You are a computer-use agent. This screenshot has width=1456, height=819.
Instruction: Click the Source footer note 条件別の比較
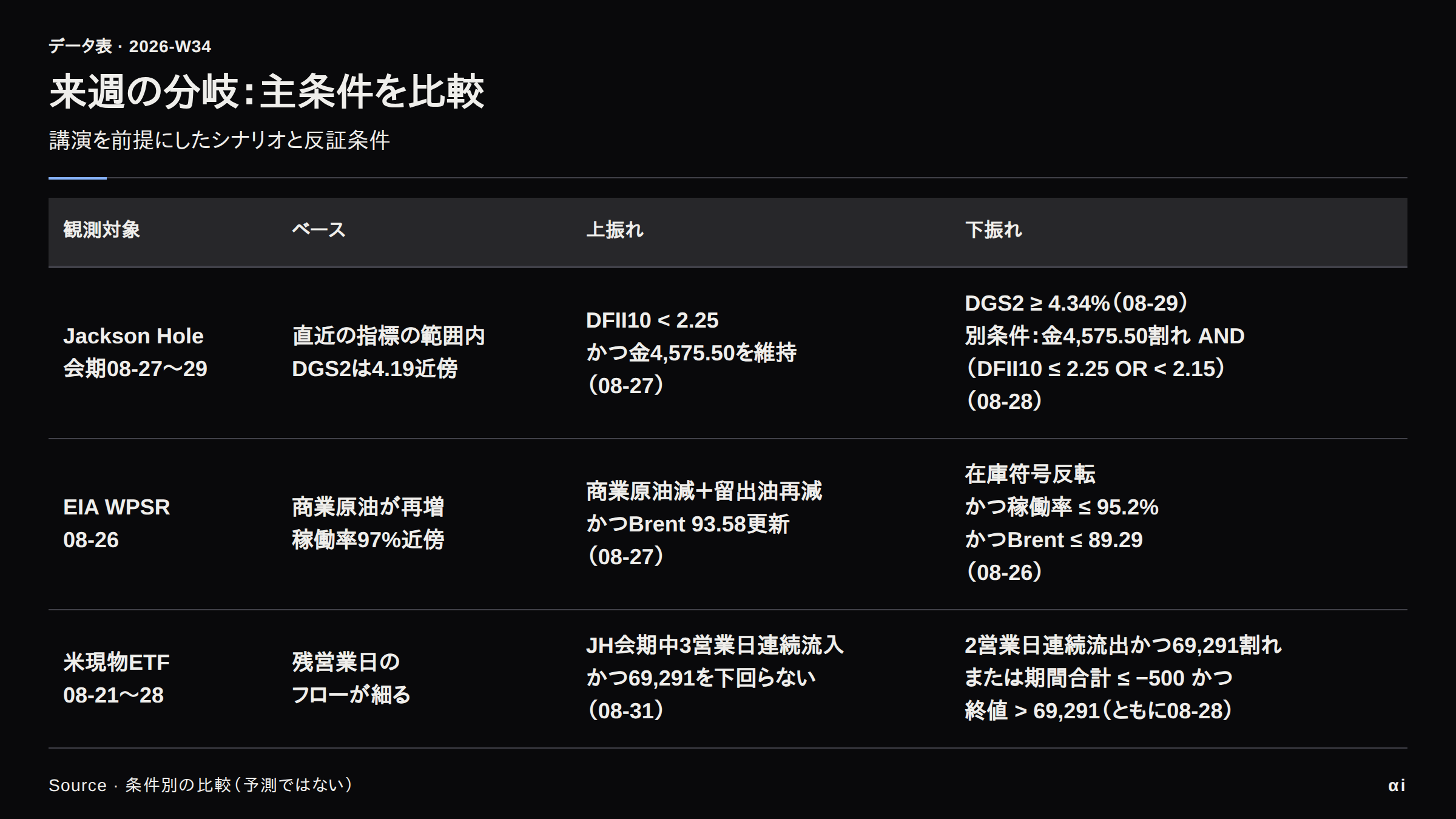(x=200, y=785)
